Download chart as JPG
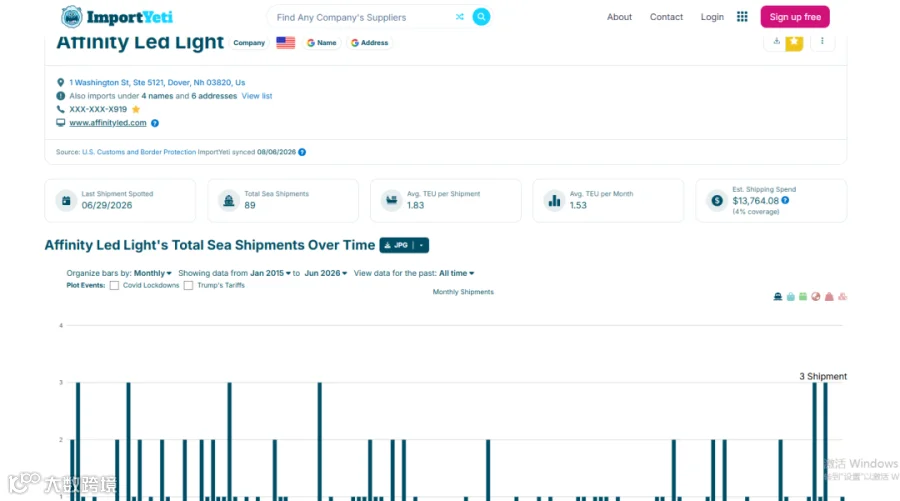 pos(397,245)
